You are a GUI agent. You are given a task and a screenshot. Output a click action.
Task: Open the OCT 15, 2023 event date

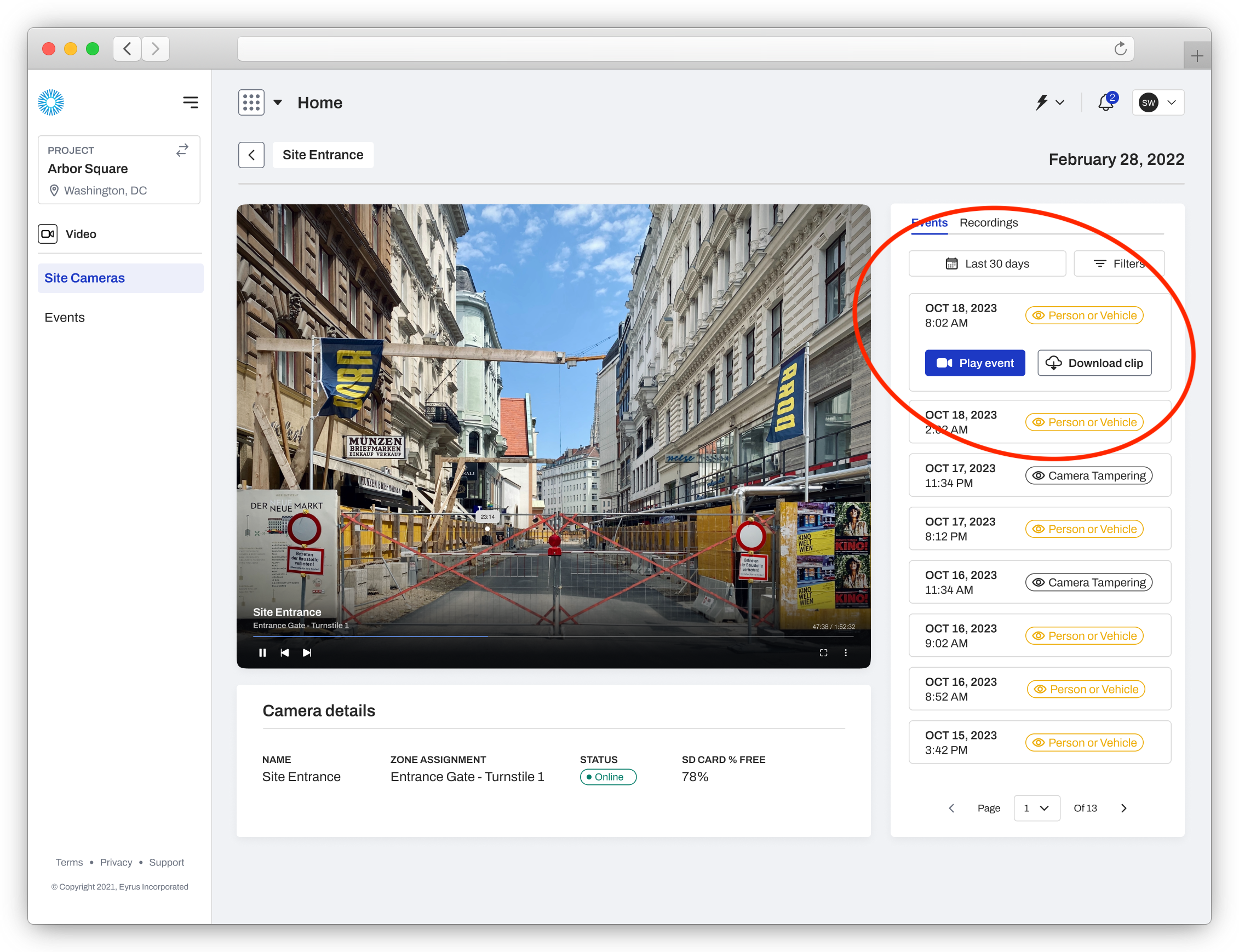pos(960,735)
